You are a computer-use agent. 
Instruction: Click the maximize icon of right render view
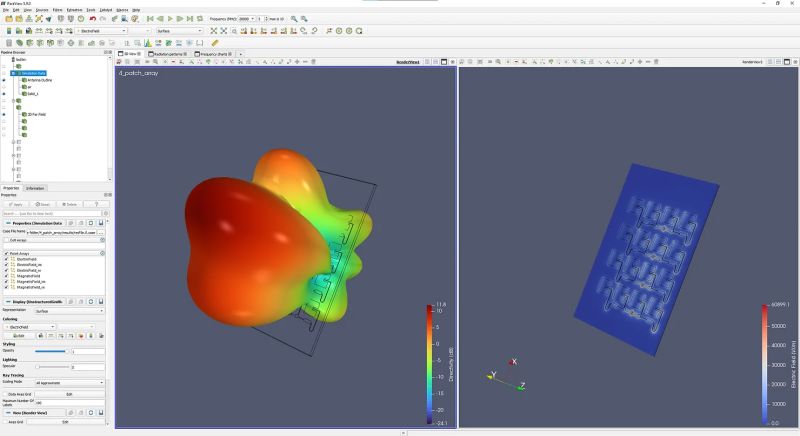[x=787, y=62]
